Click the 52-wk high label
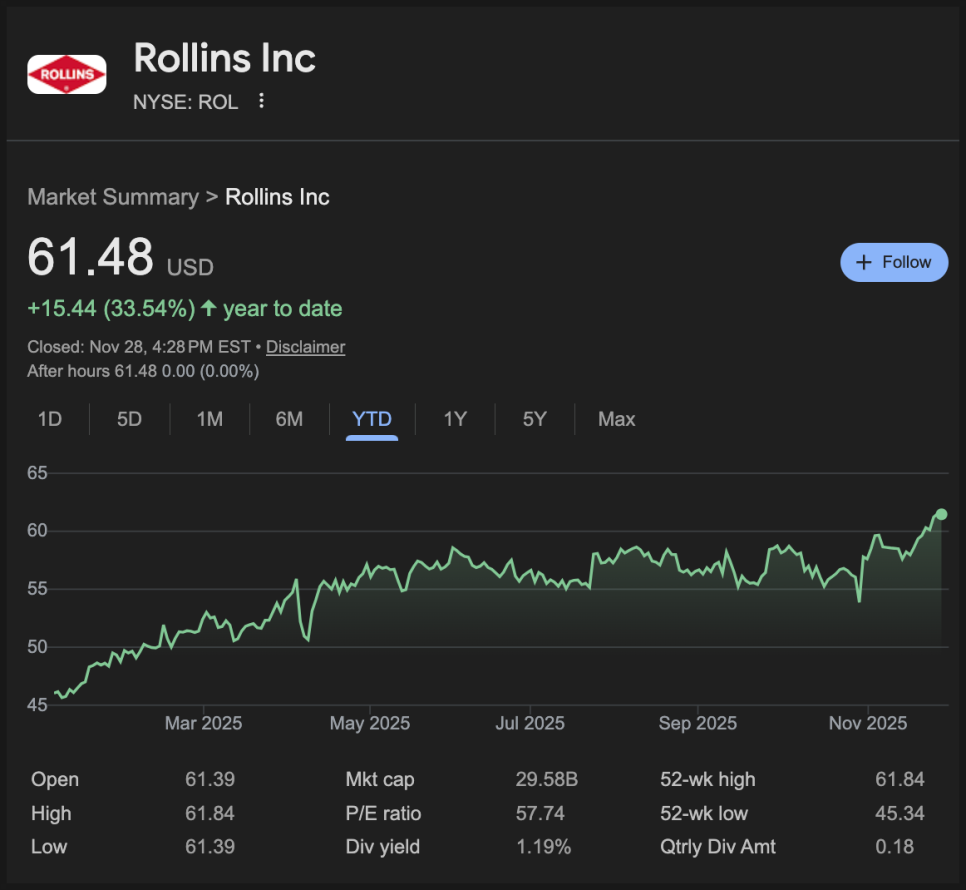The image size is (966, 890). [708, 780]
